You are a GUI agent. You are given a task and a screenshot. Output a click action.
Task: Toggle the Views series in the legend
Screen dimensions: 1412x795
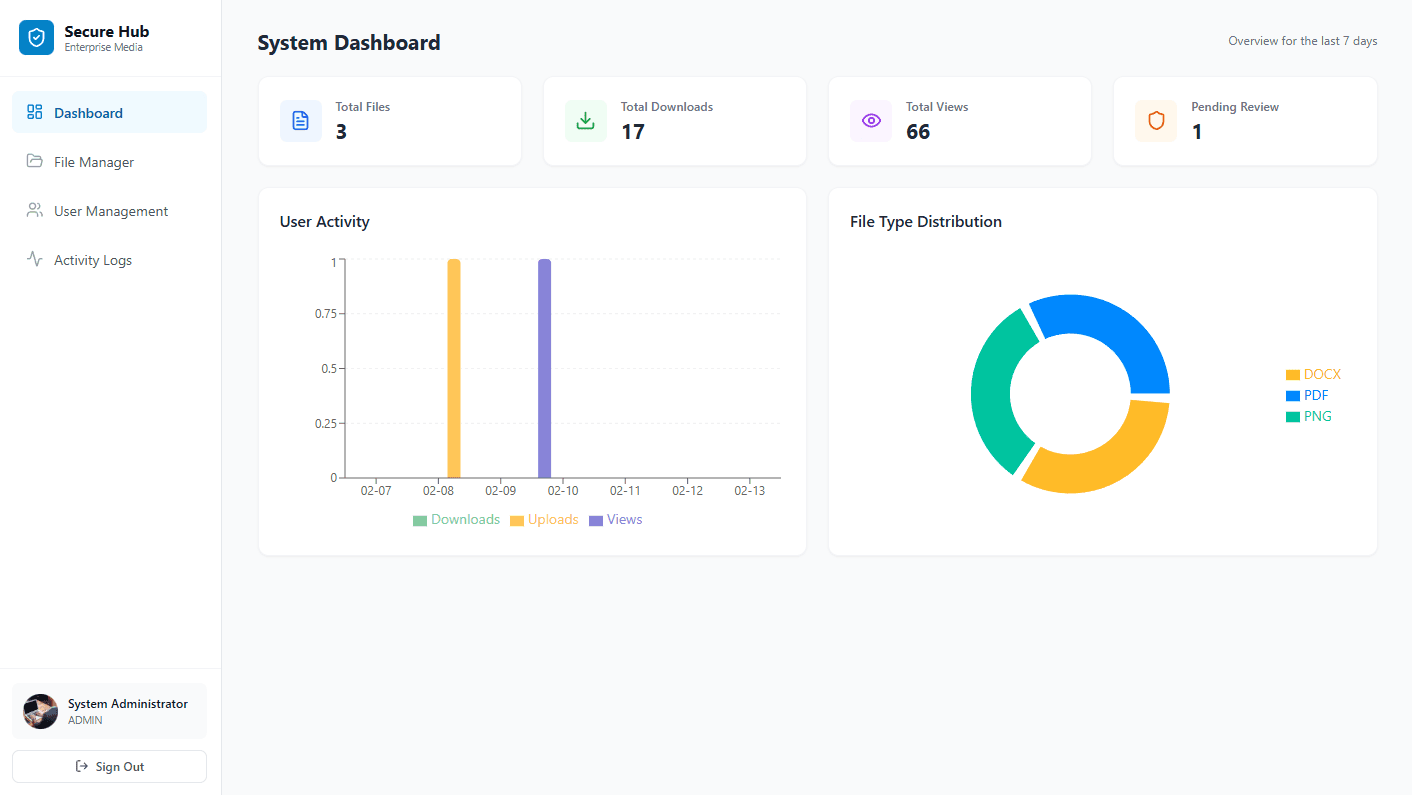point(616,519)
